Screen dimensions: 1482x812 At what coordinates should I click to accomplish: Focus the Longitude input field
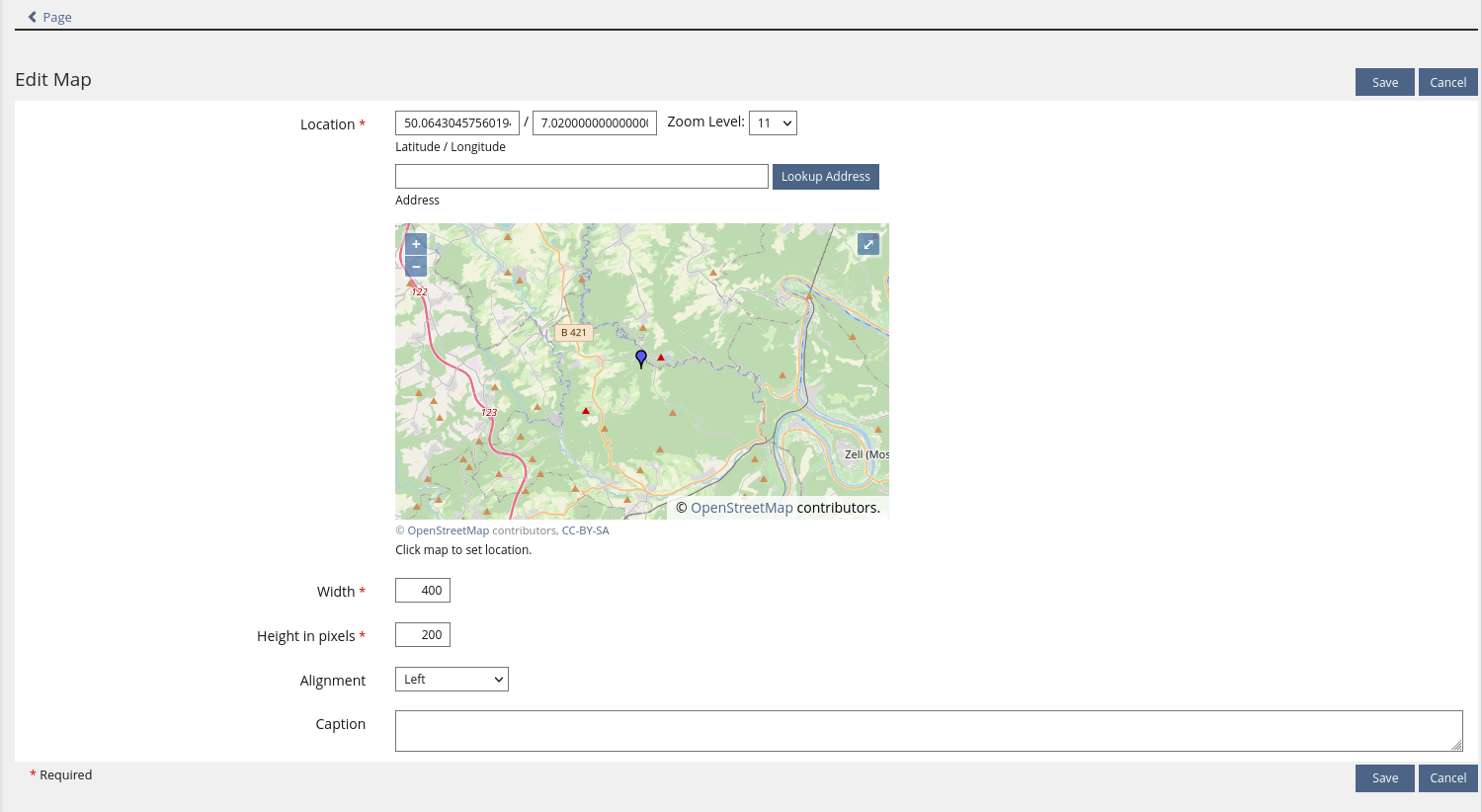pyautogui.click(x=594, y=123)
